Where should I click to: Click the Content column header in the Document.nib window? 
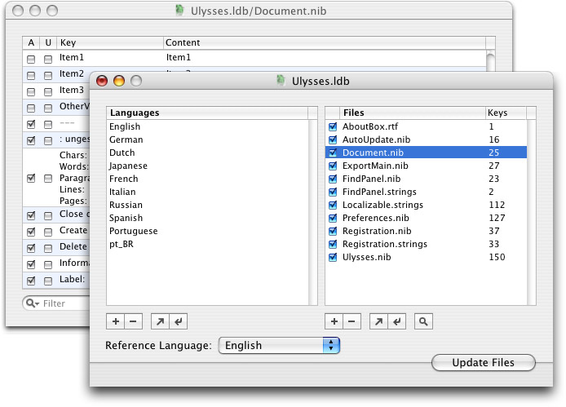click(x=324, y=43)
